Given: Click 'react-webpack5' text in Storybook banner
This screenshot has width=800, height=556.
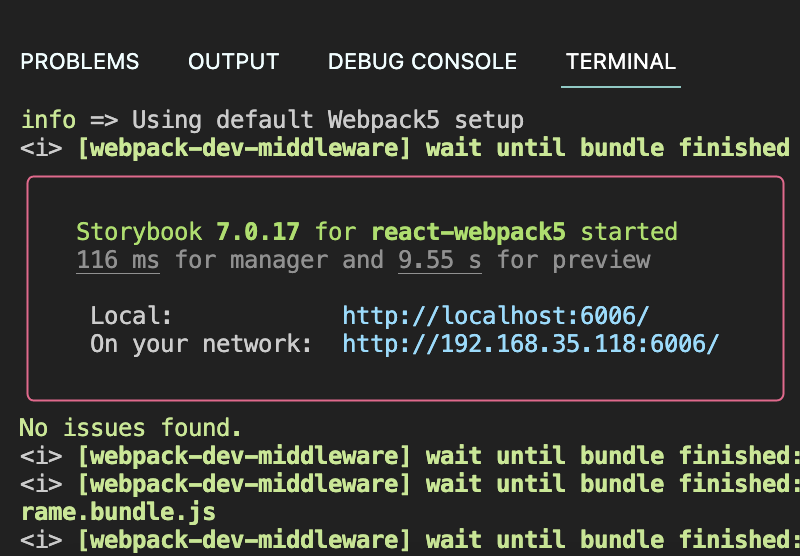Looking at the screenshot, I should 468,232.
